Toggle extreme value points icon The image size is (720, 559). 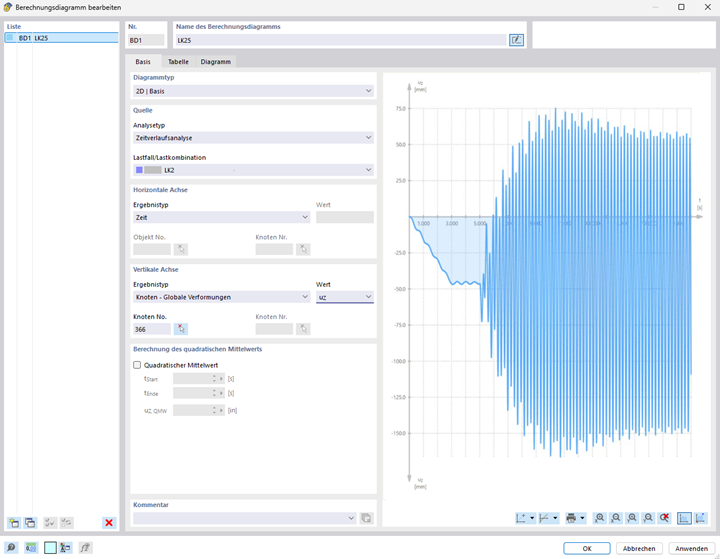pyautogui.click(x=700, y=518)
